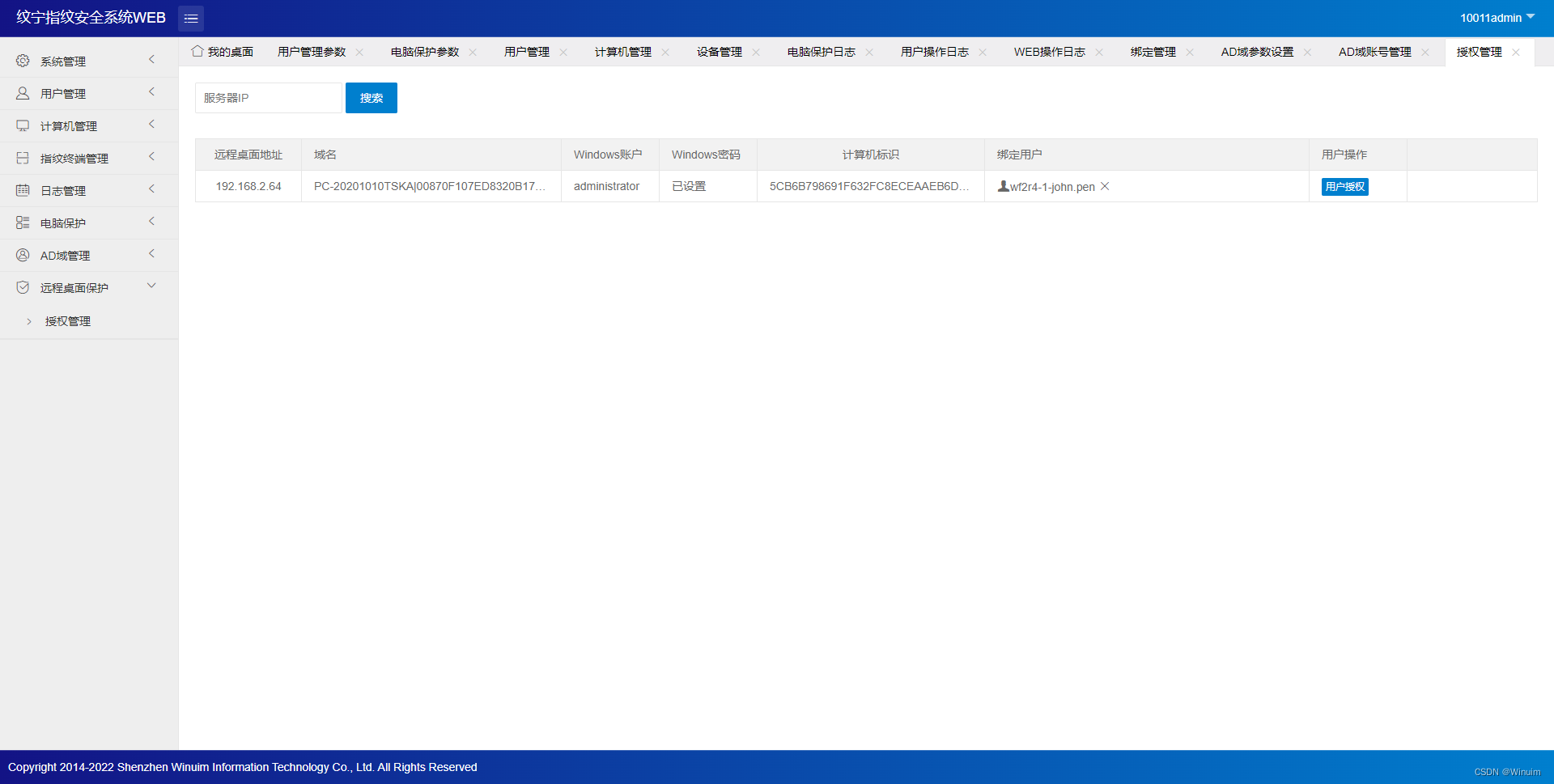Close the 授权管理 tab
Screen dimensions: 1554x784
1516,52
